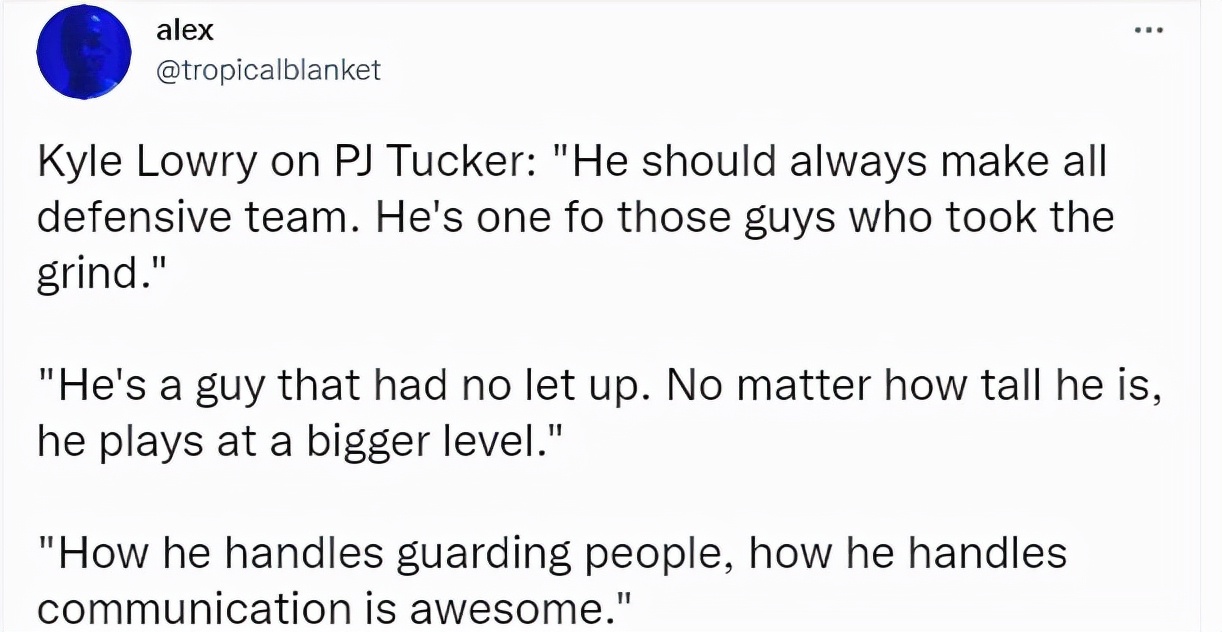Screen dimensions: 1222x632
Task: Click alex's blue profile avatar
Action: coord(84,58)
